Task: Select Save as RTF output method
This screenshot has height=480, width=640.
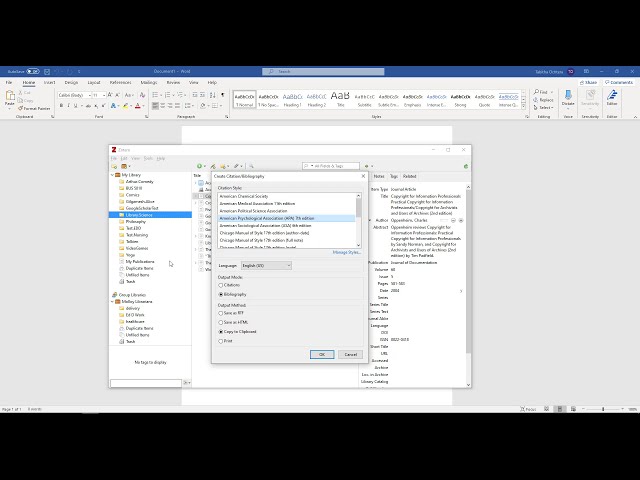Action: 221,313
